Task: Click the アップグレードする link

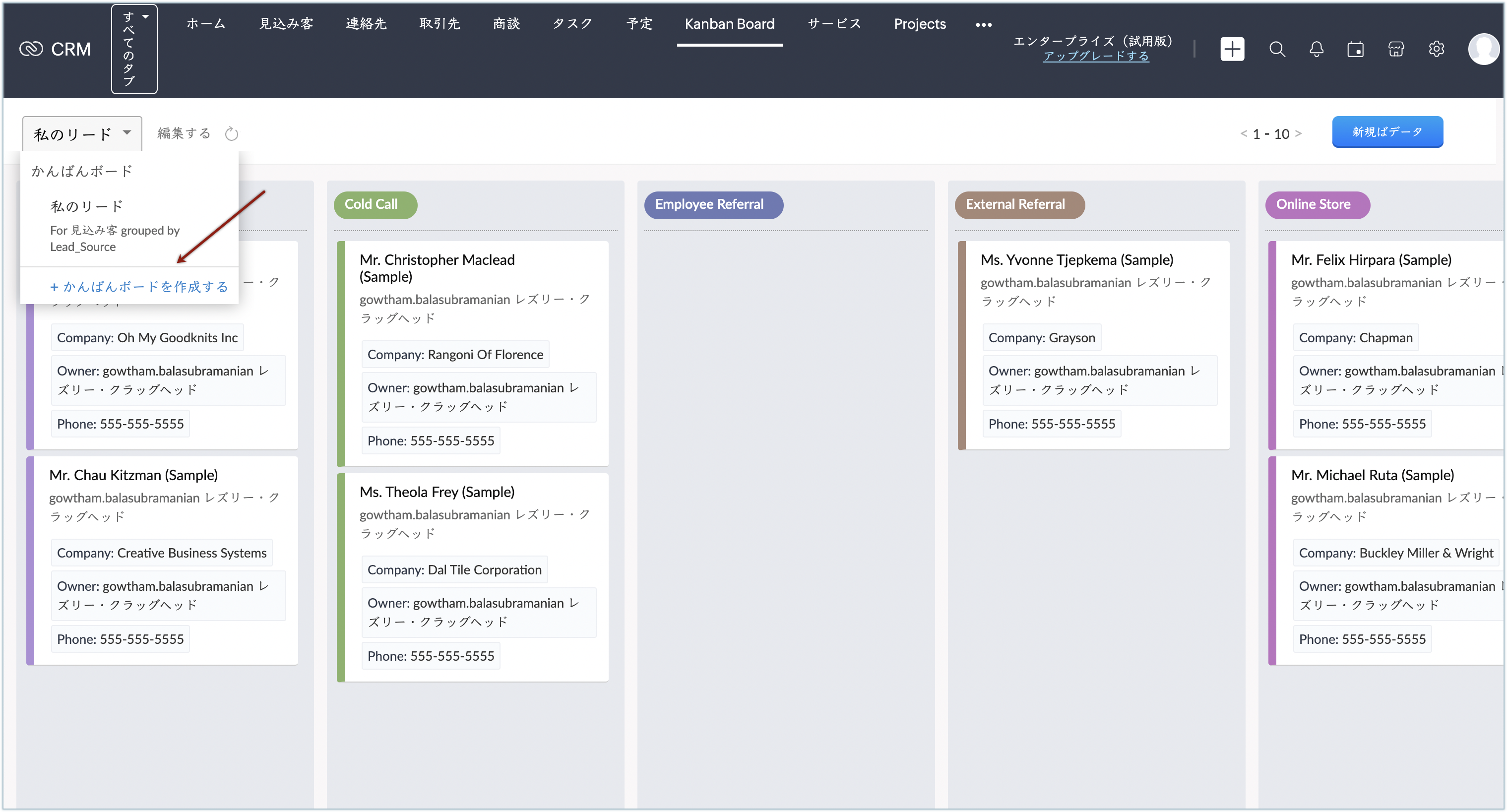Action: (x=1096, y=56)
